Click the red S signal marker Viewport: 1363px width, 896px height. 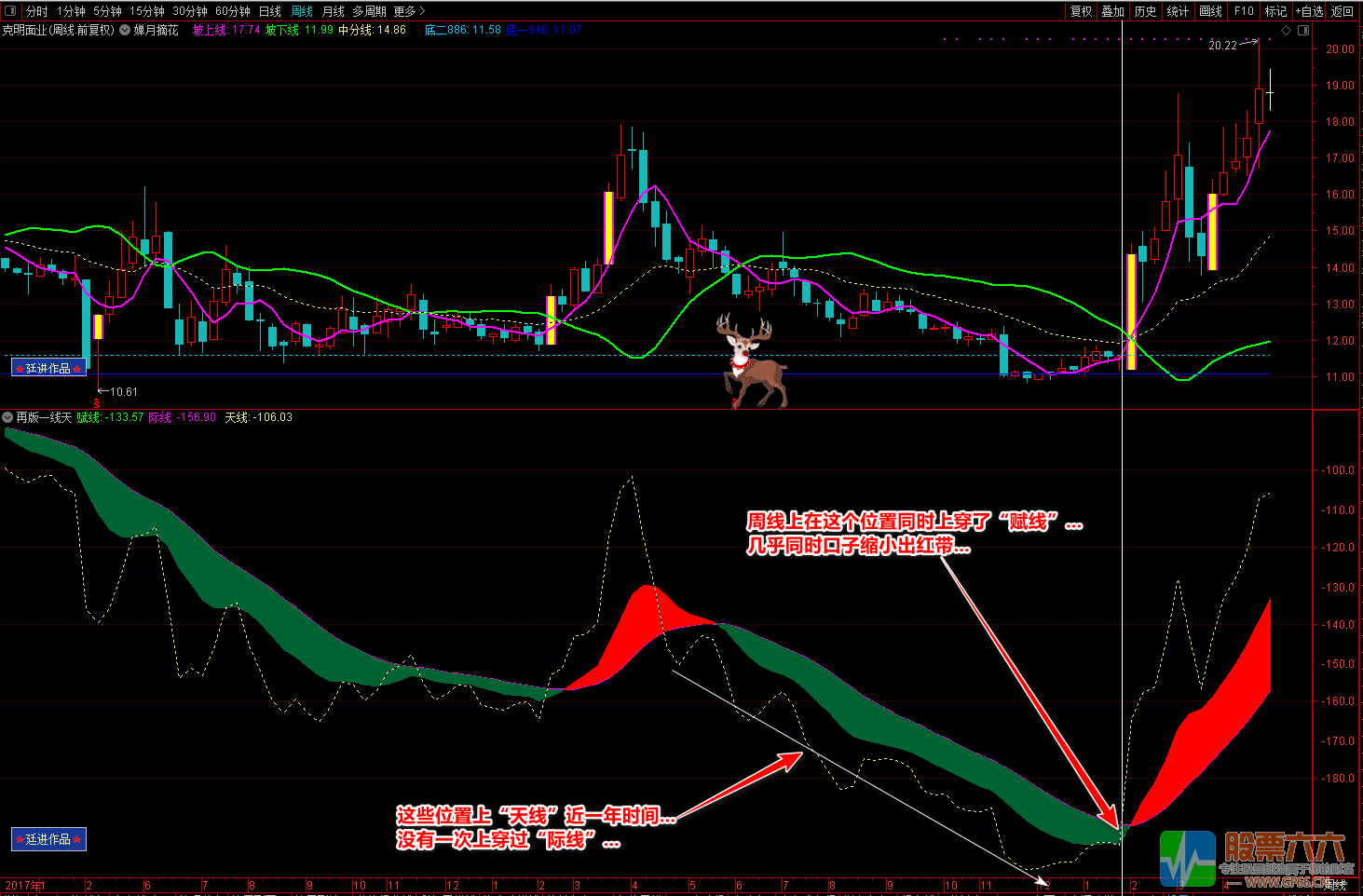click(96, 402)
